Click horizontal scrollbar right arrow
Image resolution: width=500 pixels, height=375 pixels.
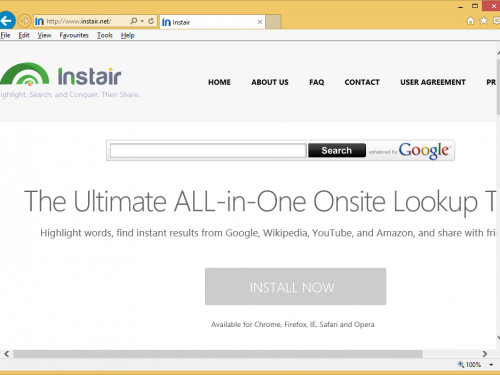(x=485, y=354)
